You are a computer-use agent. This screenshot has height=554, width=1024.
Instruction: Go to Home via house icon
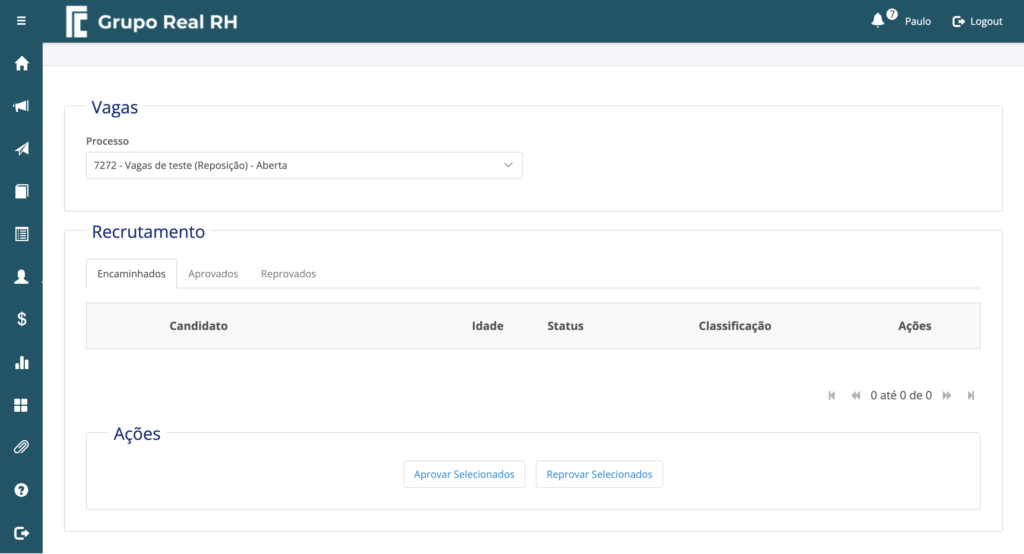pos(22,63)
